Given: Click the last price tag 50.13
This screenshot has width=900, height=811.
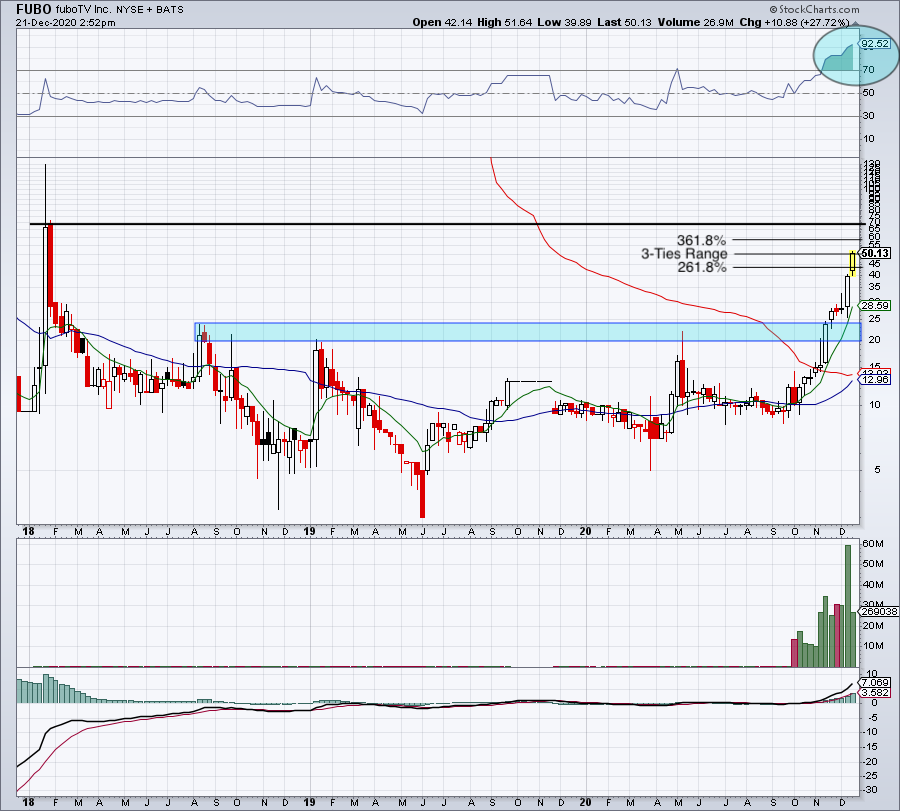Looking at the screenshot, I should (x=875, y=253).
